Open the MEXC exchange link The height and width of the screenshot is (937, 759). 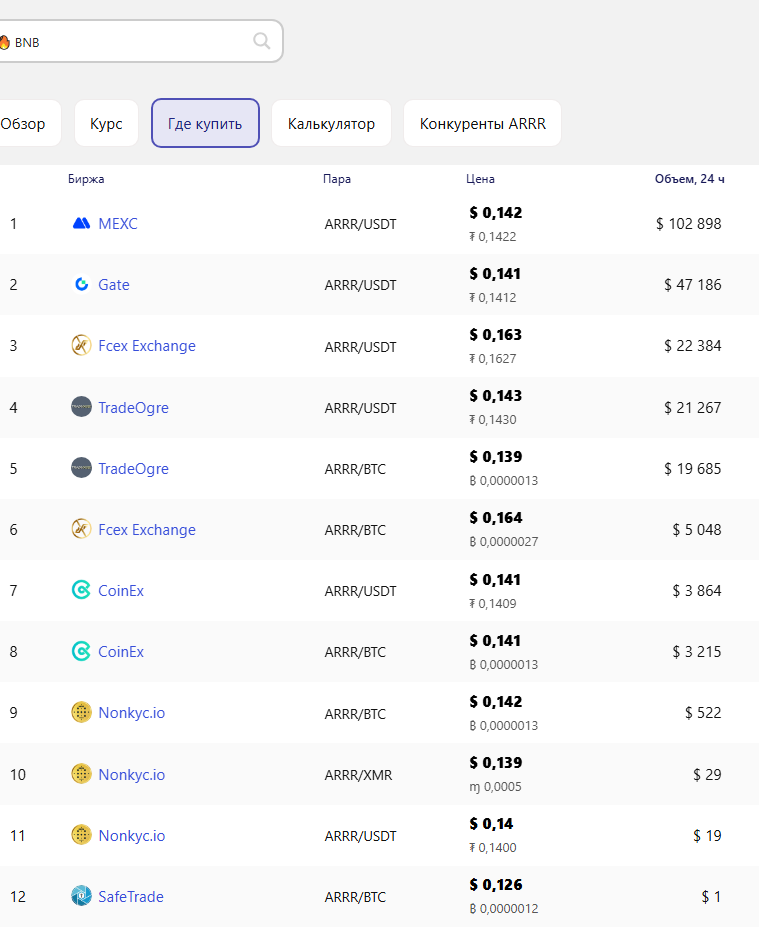[x=118, y=223]
